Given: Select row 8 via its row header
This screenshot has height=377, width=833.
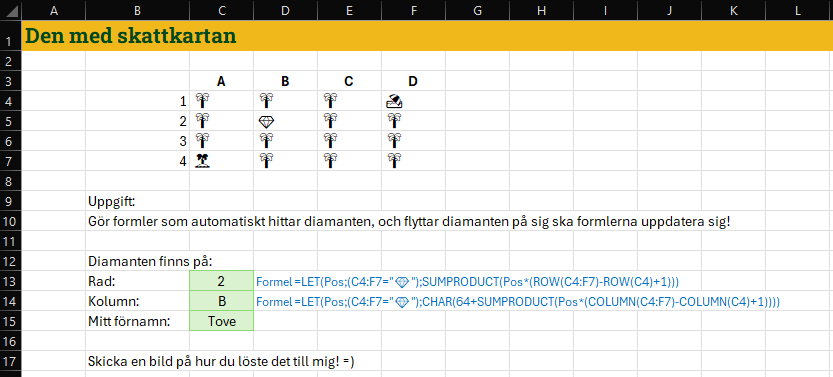Looking at the screenshot, I should coord(11,181).
